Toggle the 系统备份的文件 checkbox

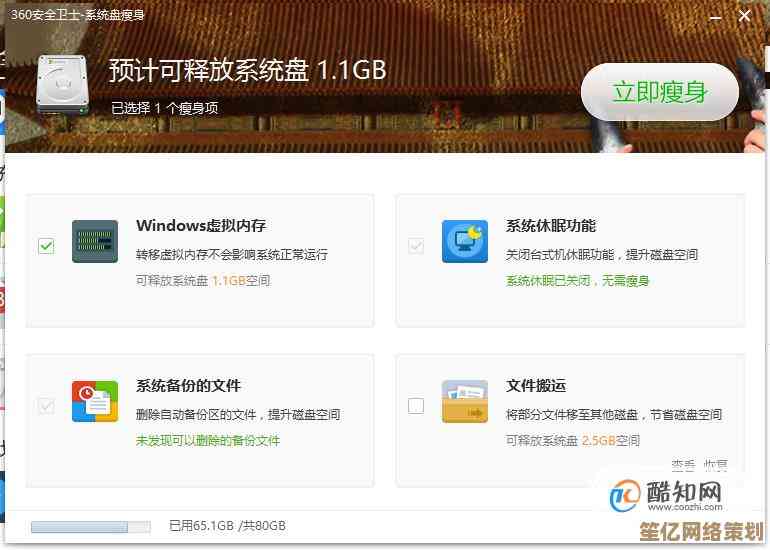[x=46, y=406]
